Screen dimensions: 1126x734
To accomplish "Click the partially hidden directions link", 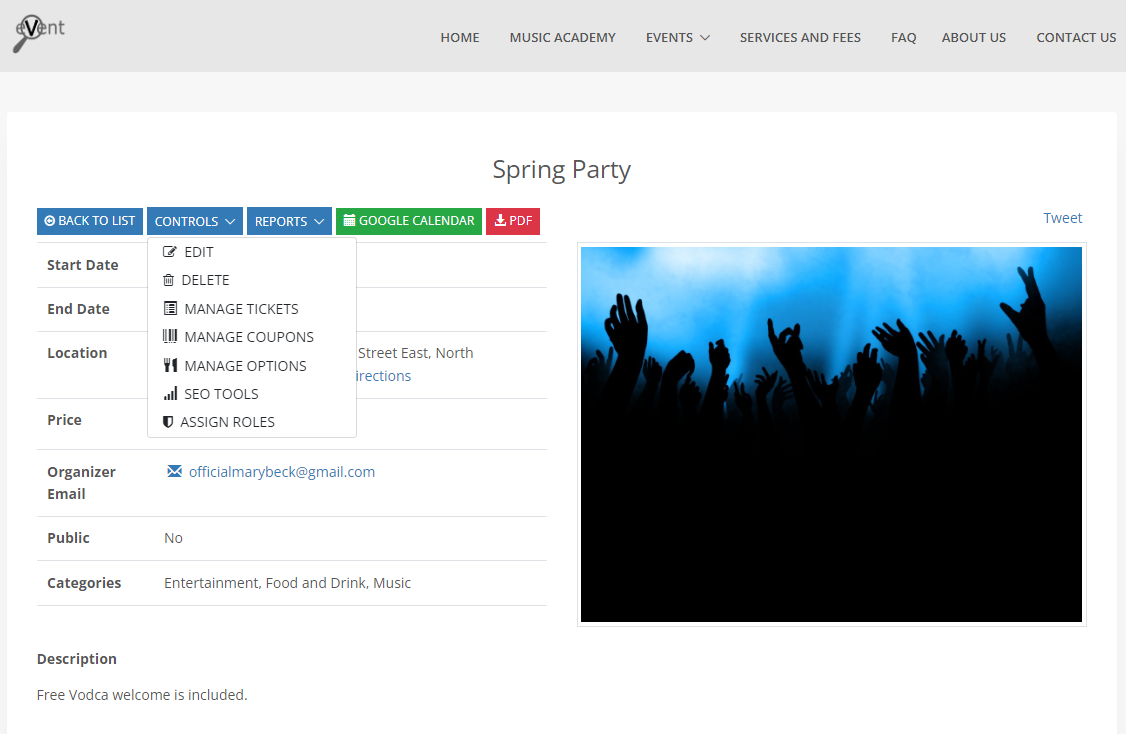I will coord(383,376).
